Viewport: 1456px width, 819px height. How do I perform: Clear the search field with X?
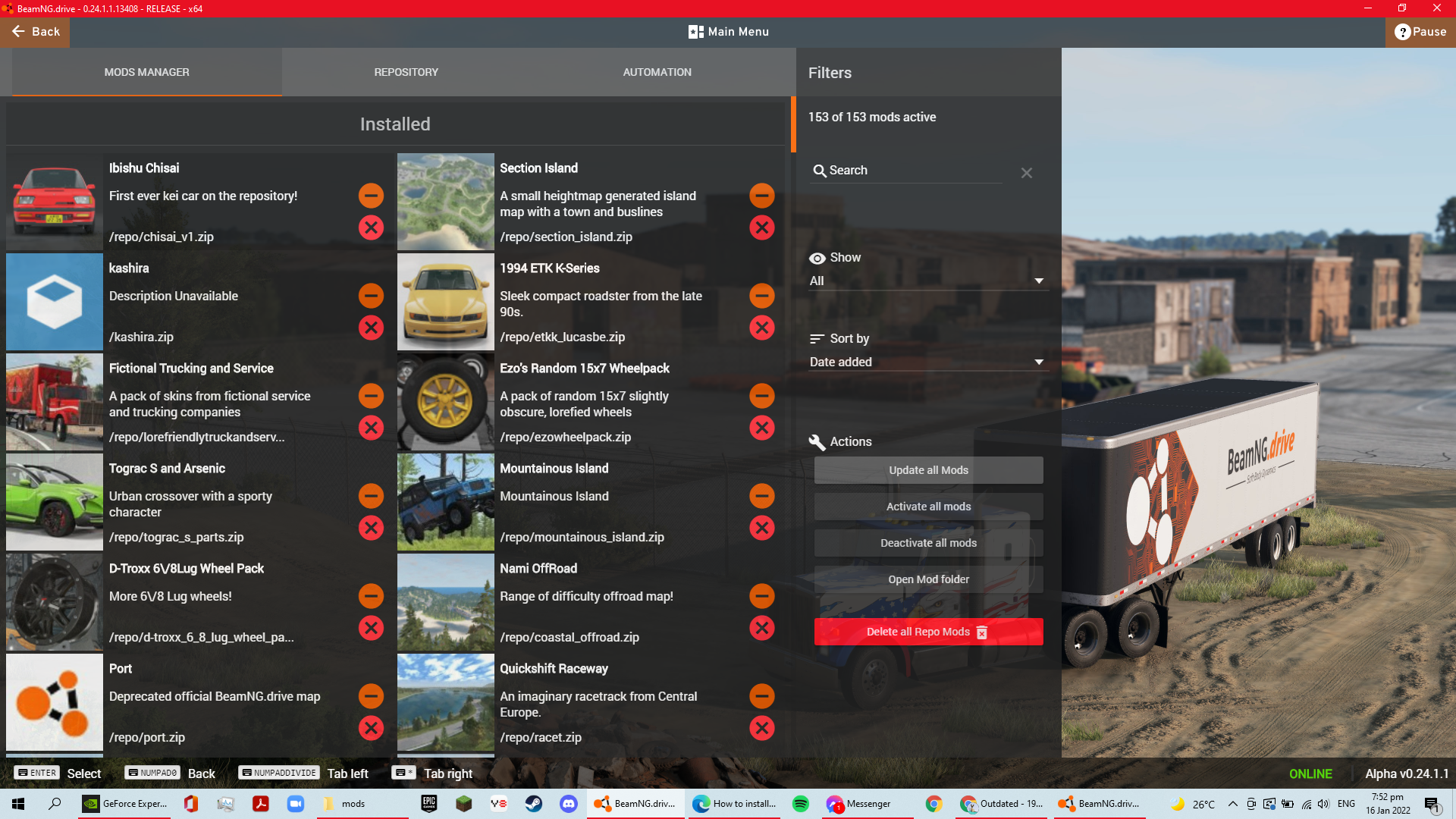[1027, 173]
